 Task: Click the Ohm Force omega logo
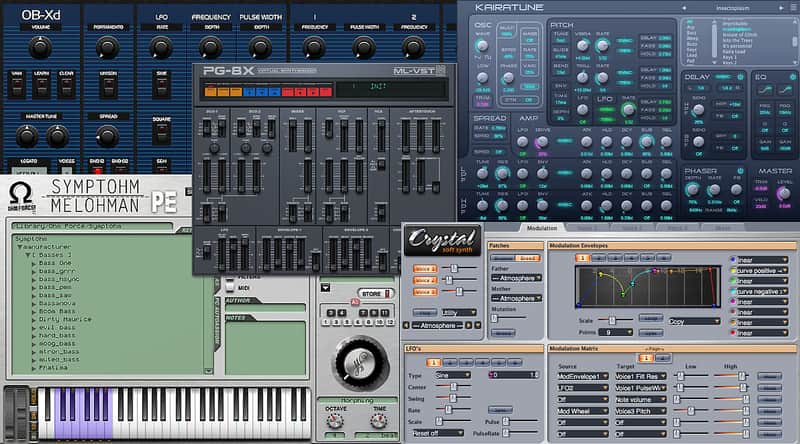[x=21, y=196]
